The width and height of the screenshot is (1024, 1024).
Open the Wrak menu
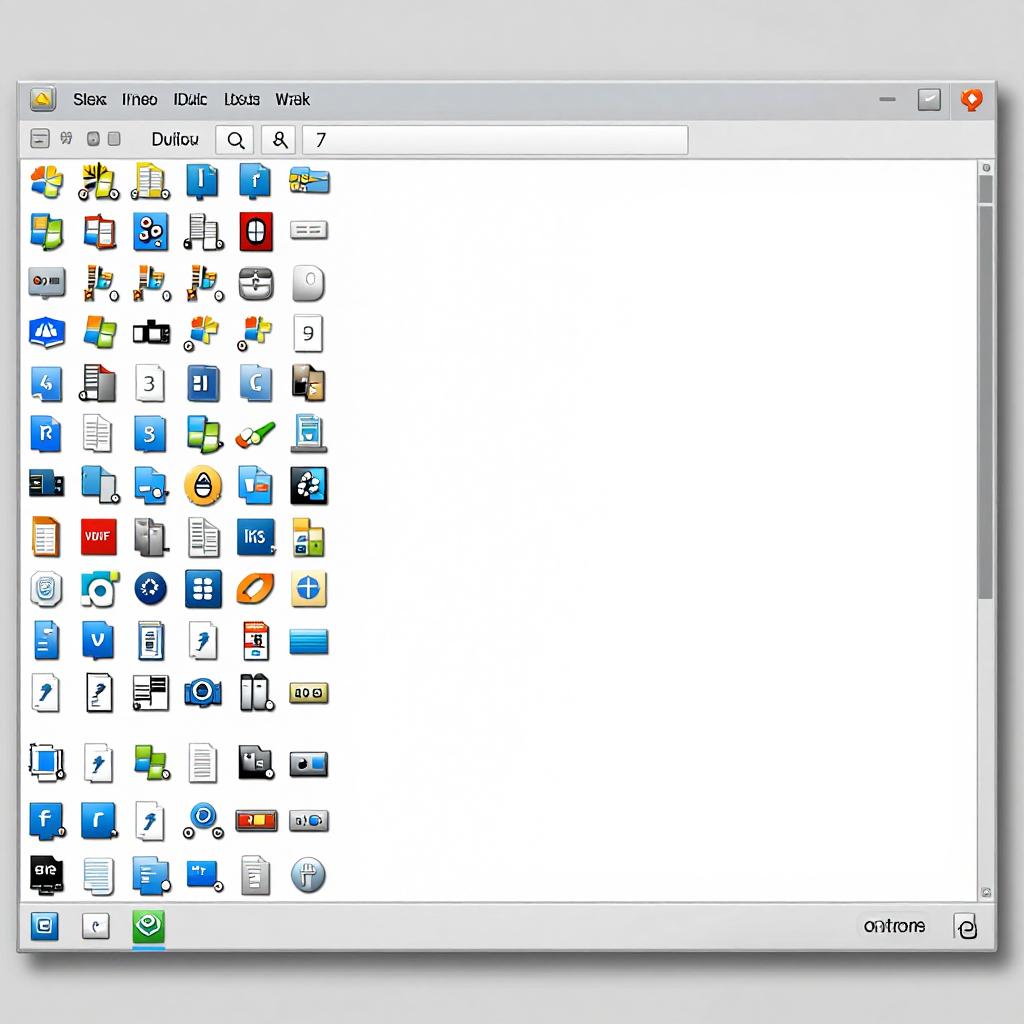pyautogui.click(x=292, y=99)
